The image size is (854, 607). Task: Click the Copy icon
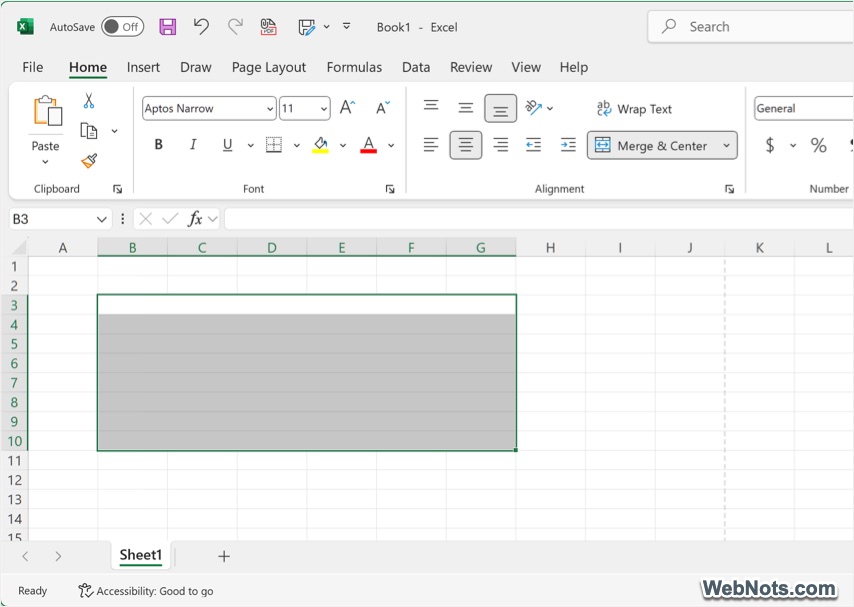click(89, 131)
